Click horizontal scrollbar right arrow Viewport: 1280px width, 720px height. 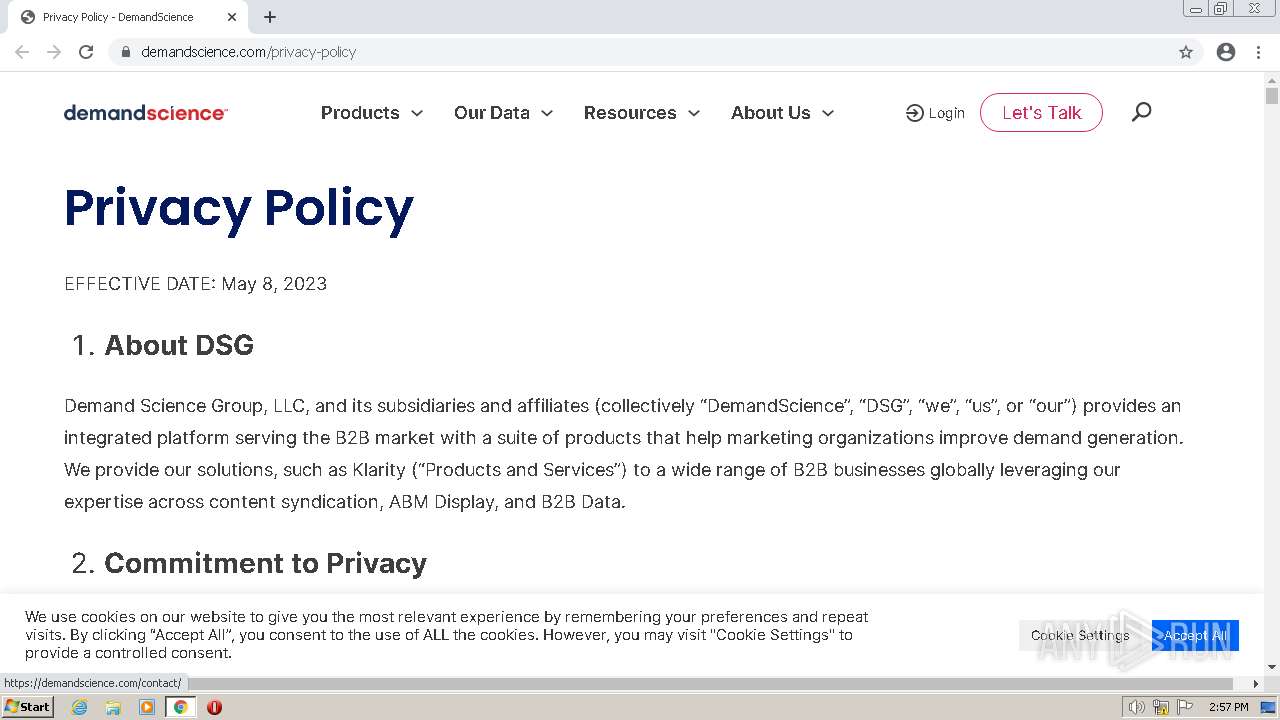pyautogui.click(x=1257, y=684)
